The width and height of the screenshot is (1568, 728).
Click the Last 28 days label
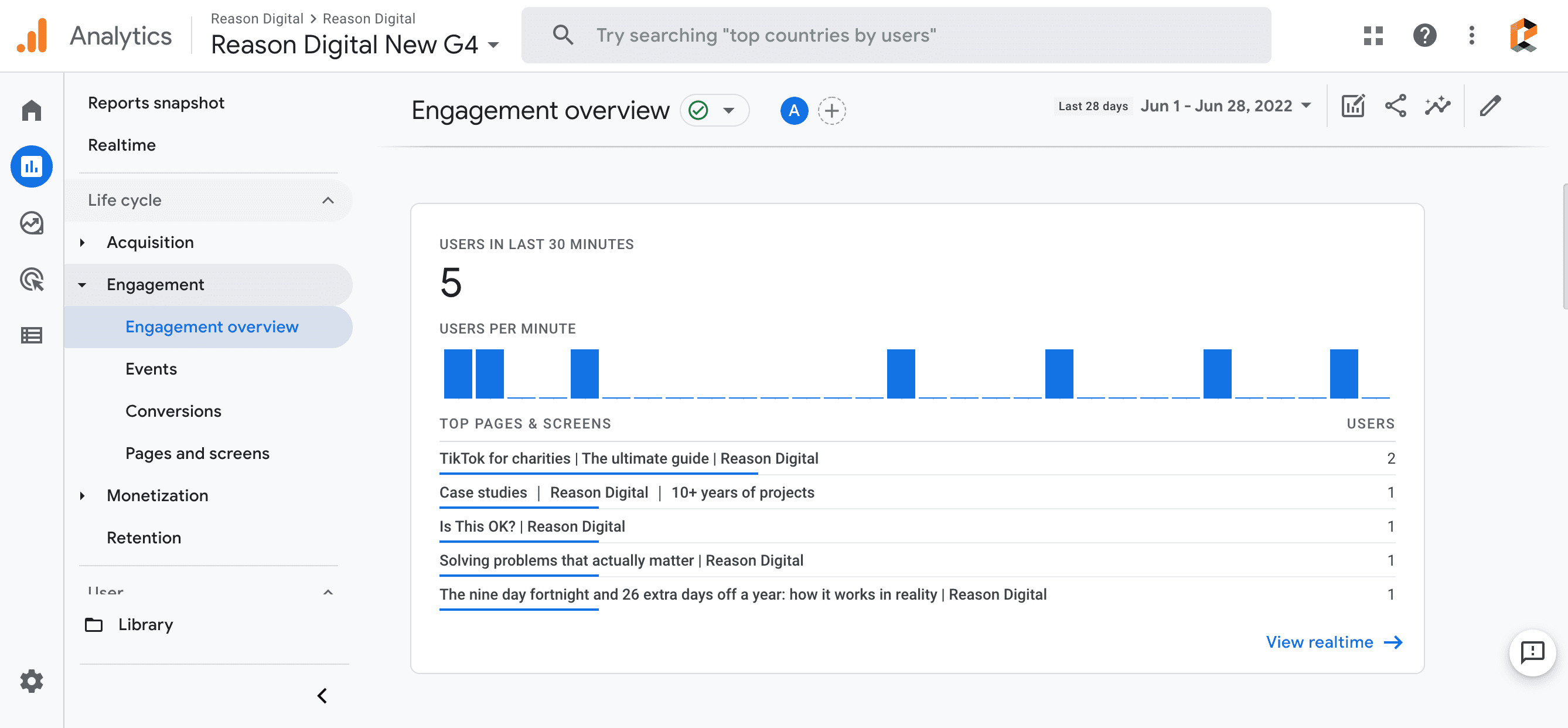click(x=1093, y=106)
